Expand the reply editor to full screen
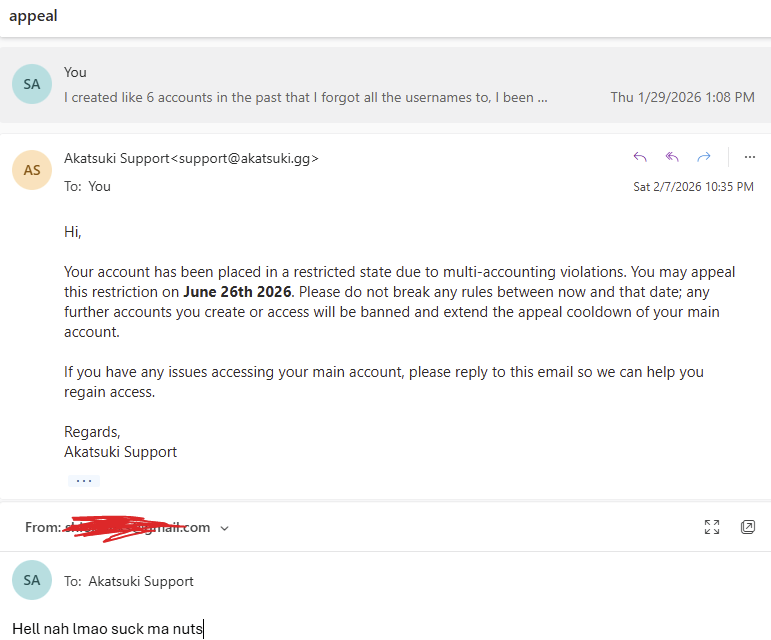 click(x=712, y=527)
